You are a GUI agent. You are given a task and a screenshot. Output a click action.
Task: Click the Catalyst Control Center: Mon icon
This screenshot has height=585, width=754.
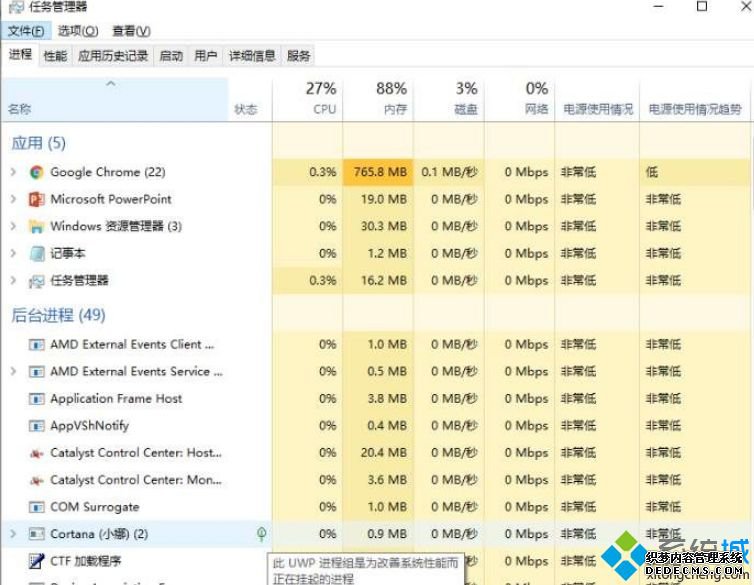tap(37, 480)
